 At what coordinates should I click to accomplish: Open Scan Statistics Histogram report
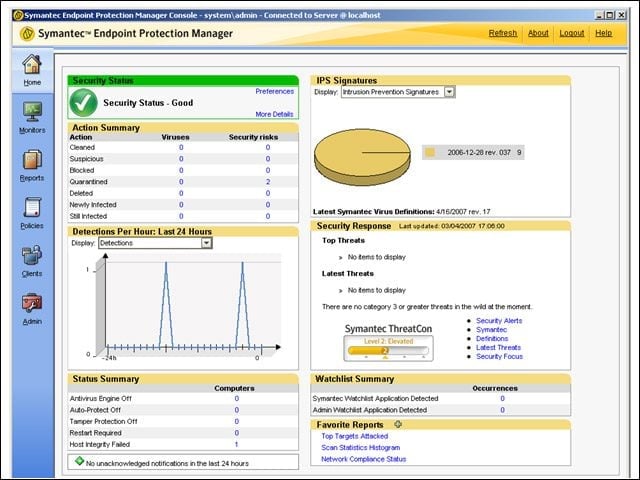click(x=360, y=447)
